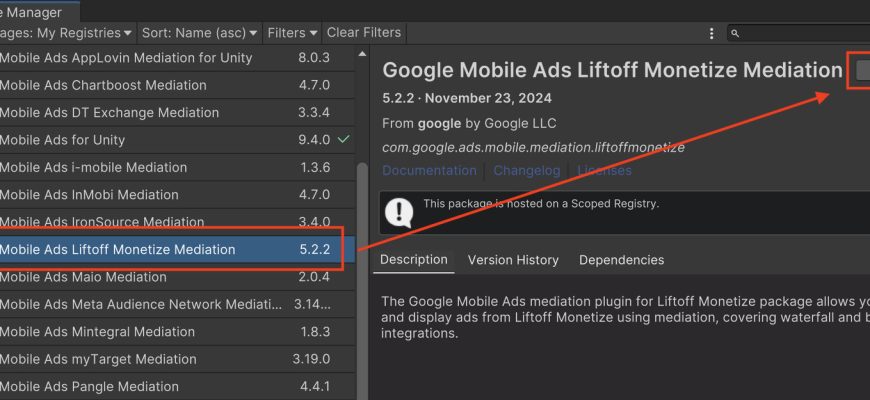This screenshot has width=870, height=400.
Task: Select Mobile Ads Chartboost Mediation package
Action: [x=177, y=85]
